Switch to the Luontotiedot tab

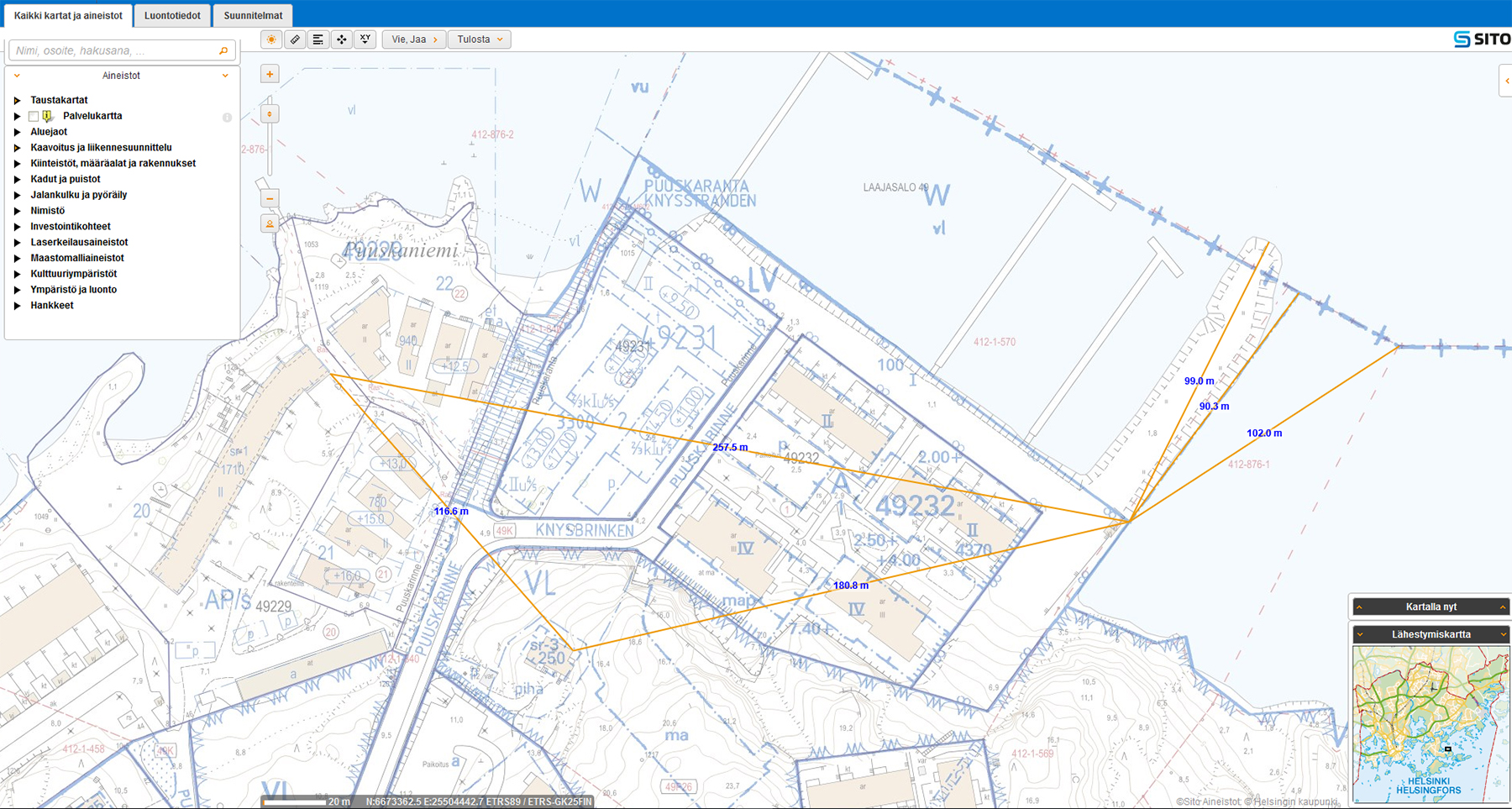(172, 16)
